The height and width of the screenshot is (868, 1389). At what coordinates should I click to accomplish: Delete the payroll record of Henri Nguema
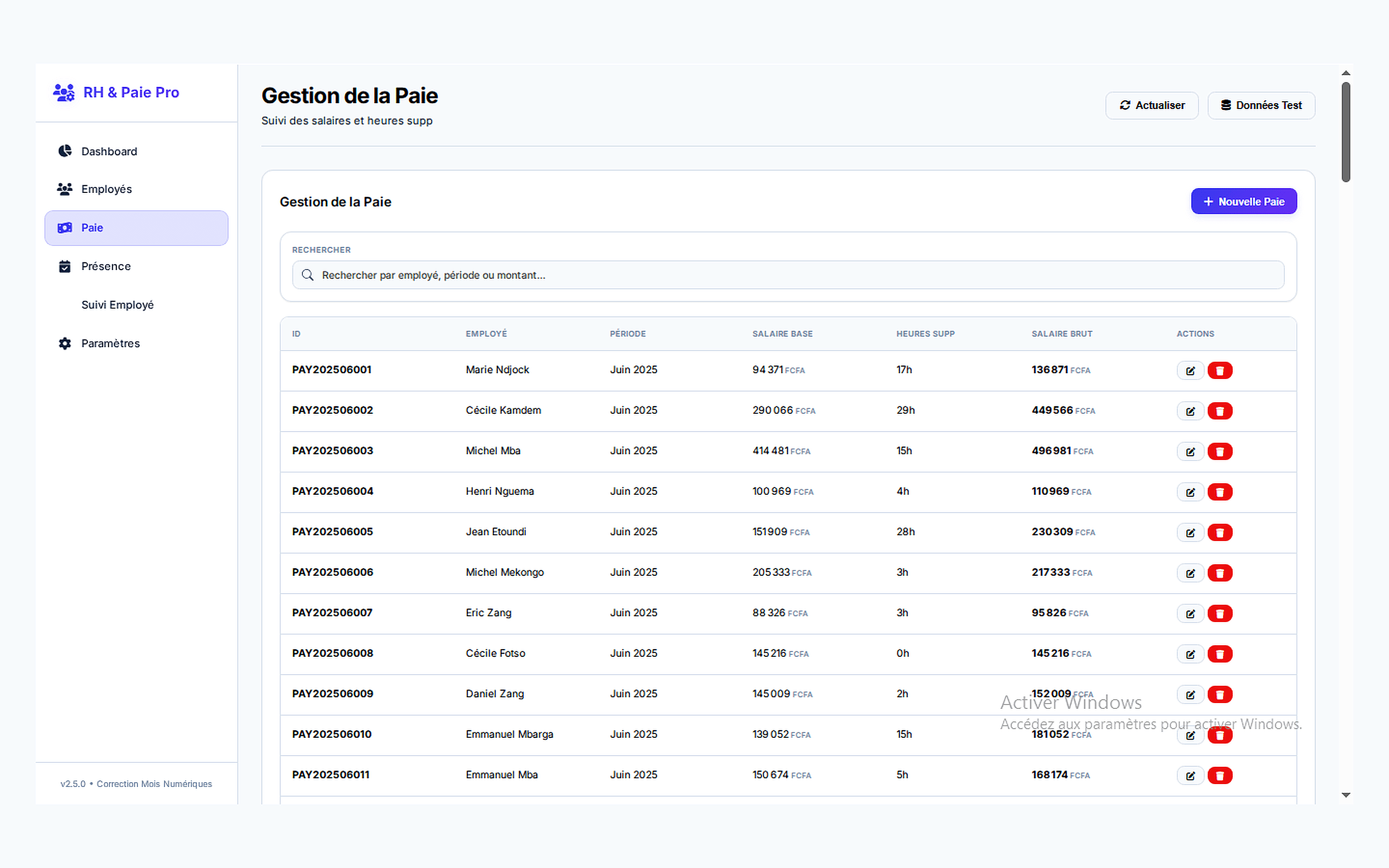(x=1220, y=492)
